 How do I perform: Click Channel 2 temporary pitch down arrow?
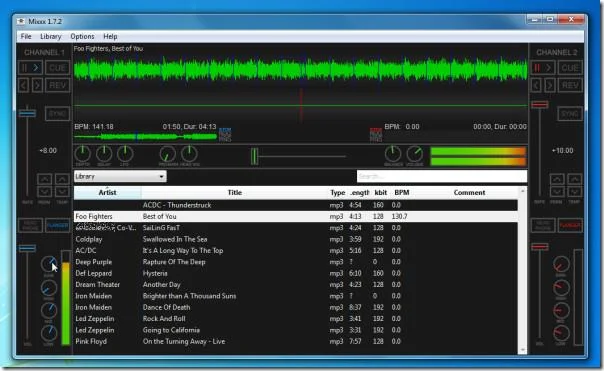tap(574, 191)
